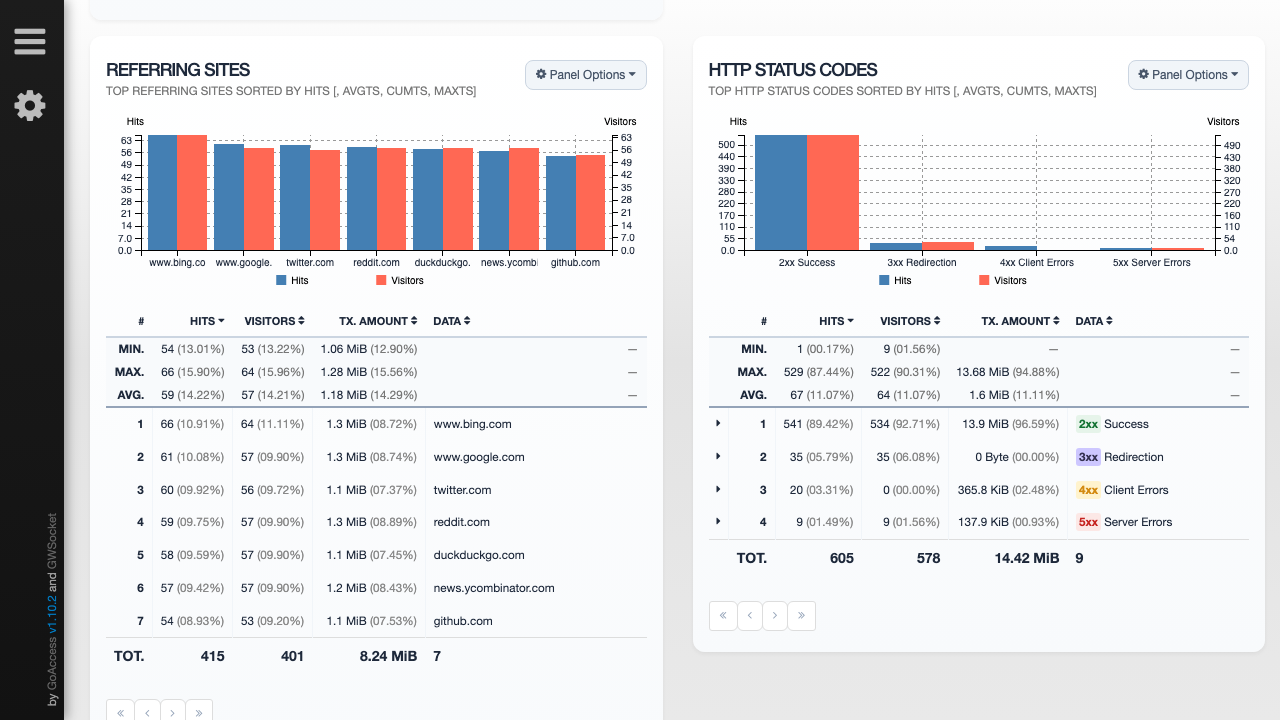Click total Tx. Amount 14.42 MiB

[1027, 558]
